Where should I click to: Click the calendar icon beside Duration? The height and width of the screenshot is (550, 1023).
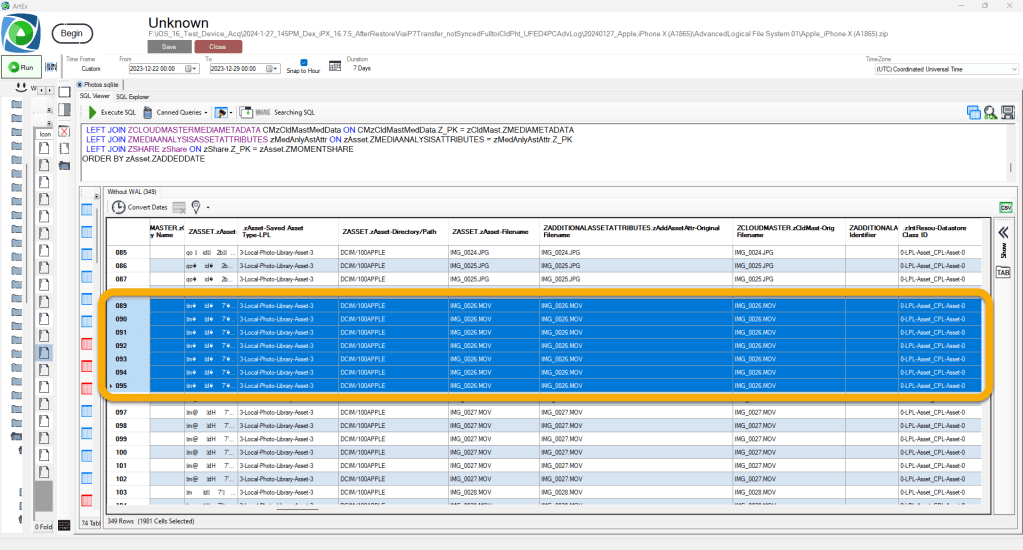tap(336, 68)
